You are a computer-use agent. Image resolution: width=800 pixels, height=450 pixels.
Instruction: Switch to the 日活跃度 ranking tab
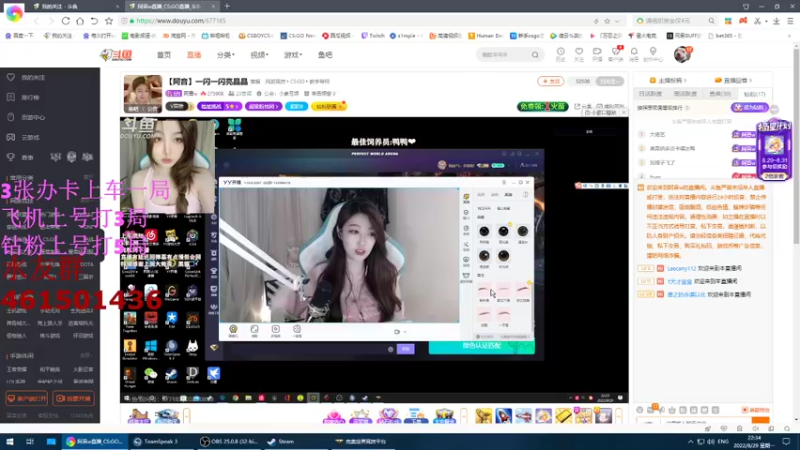tap(651, 94)
